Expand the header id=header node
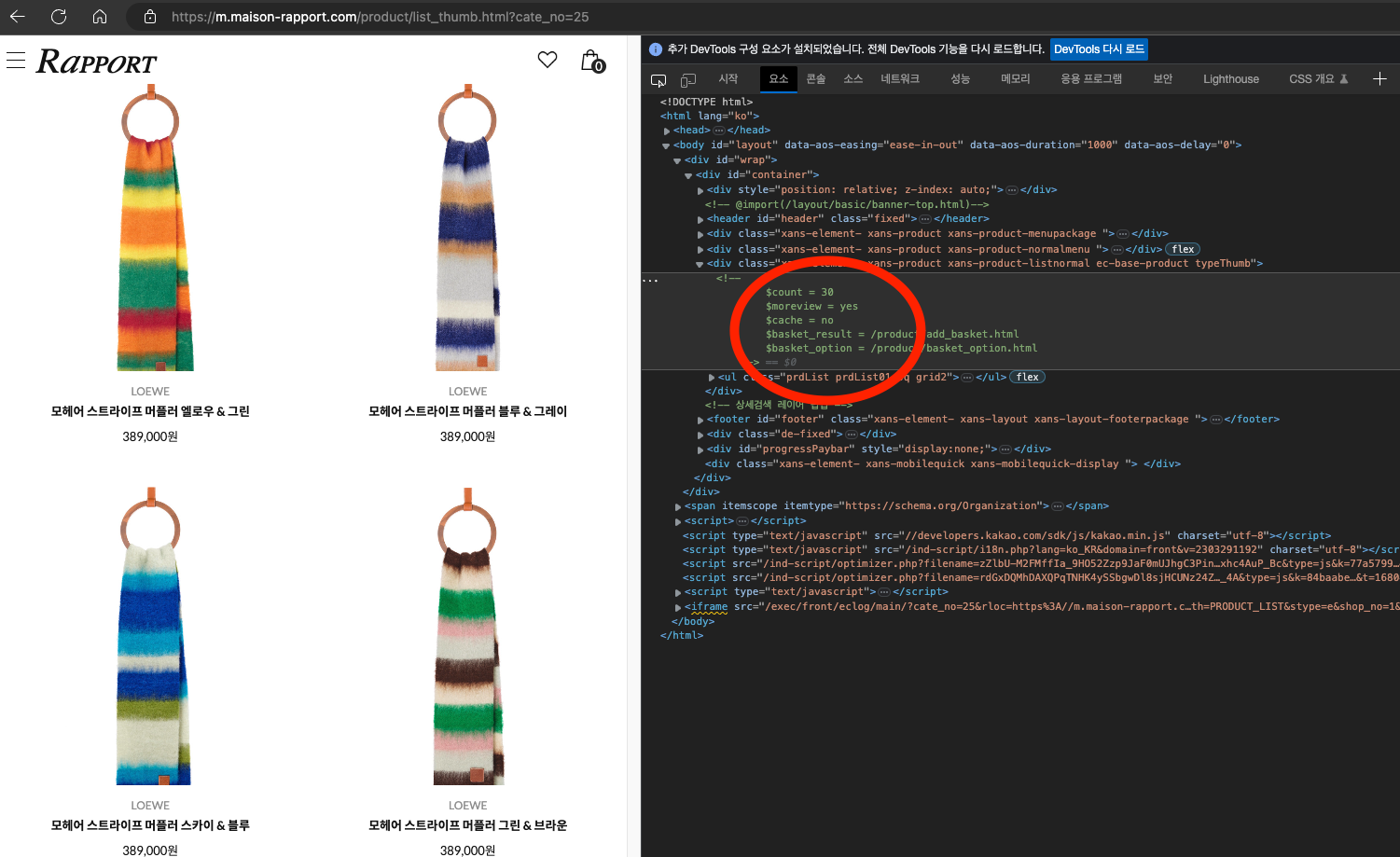This screenshot has width=1400, height=857. coord(700,219)
